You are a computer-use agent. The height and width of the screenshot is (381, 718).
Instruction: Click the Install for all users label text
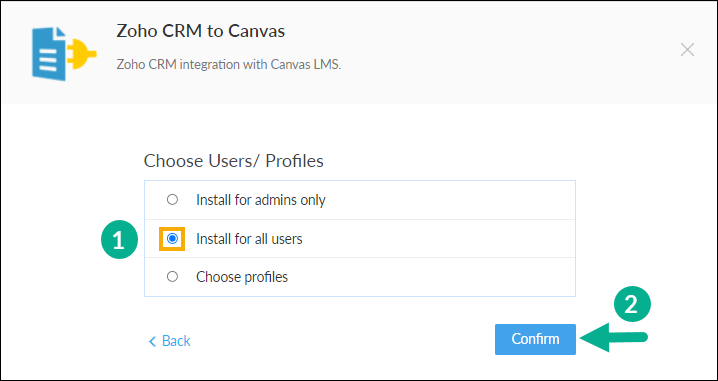pyautogui.click(x=249, y=239)
